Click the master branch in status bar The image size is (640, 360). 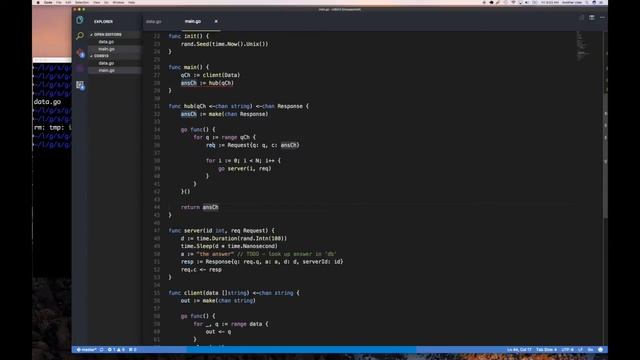click(x=87, y=350)
